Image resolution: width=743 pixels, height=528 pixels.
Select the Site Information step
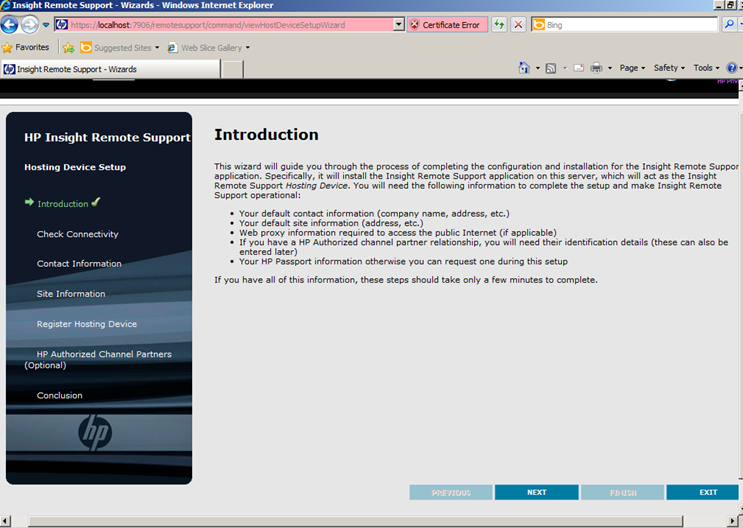pos(71,294)
